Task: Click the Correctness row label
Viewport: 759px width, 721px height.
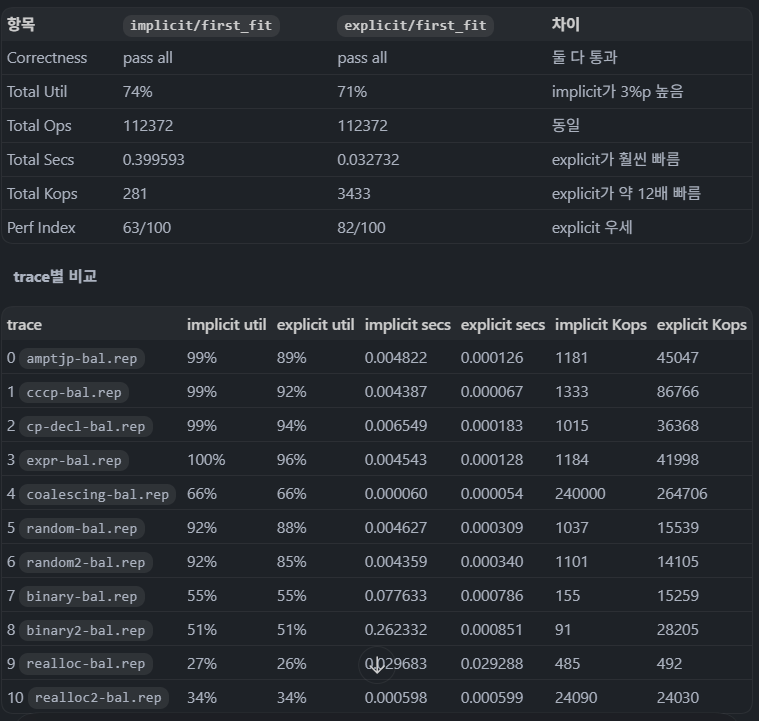Action: 47,58
